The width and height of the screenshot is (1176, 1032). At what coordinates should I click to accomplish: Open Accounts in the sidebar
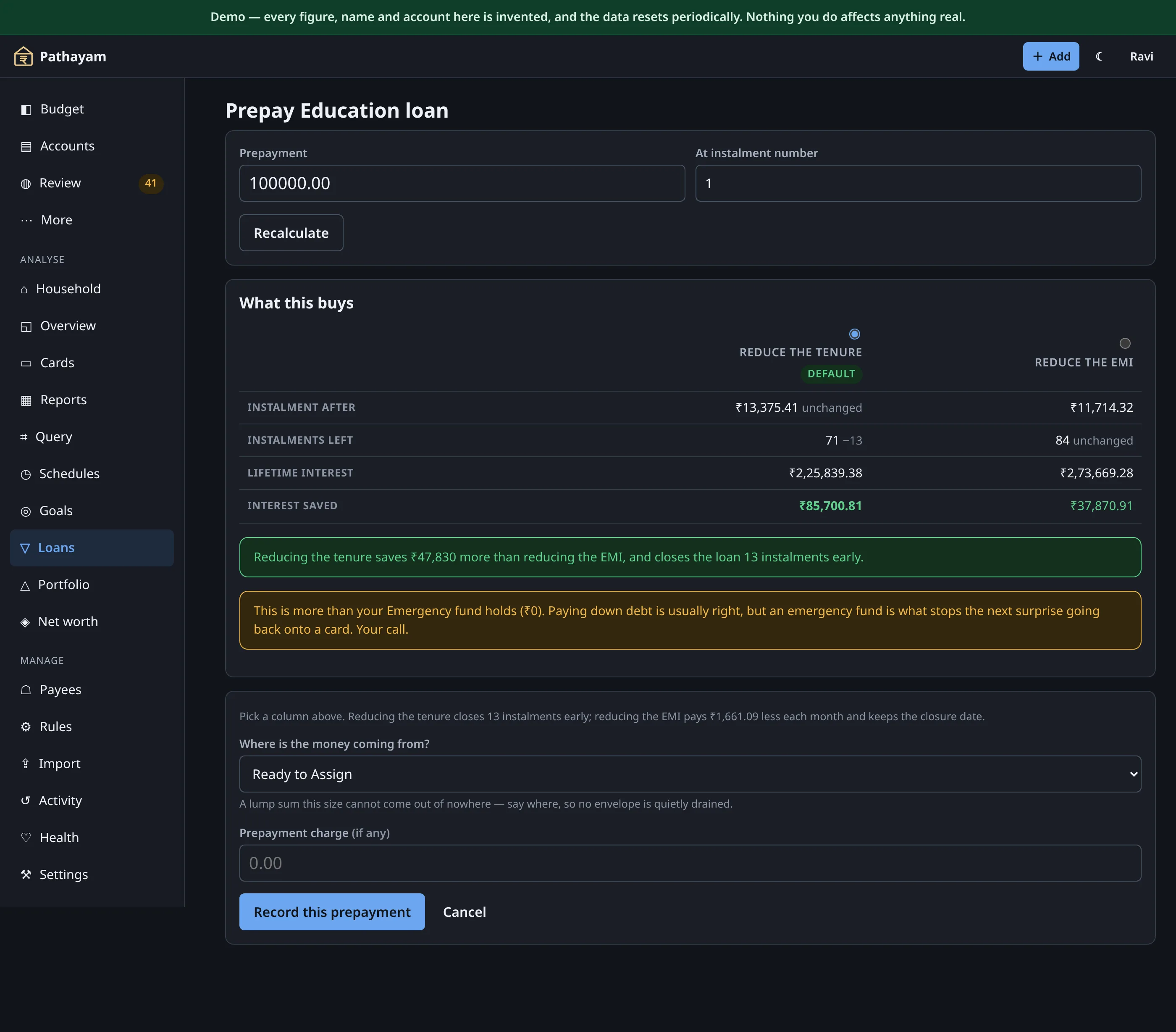(92, 146)
